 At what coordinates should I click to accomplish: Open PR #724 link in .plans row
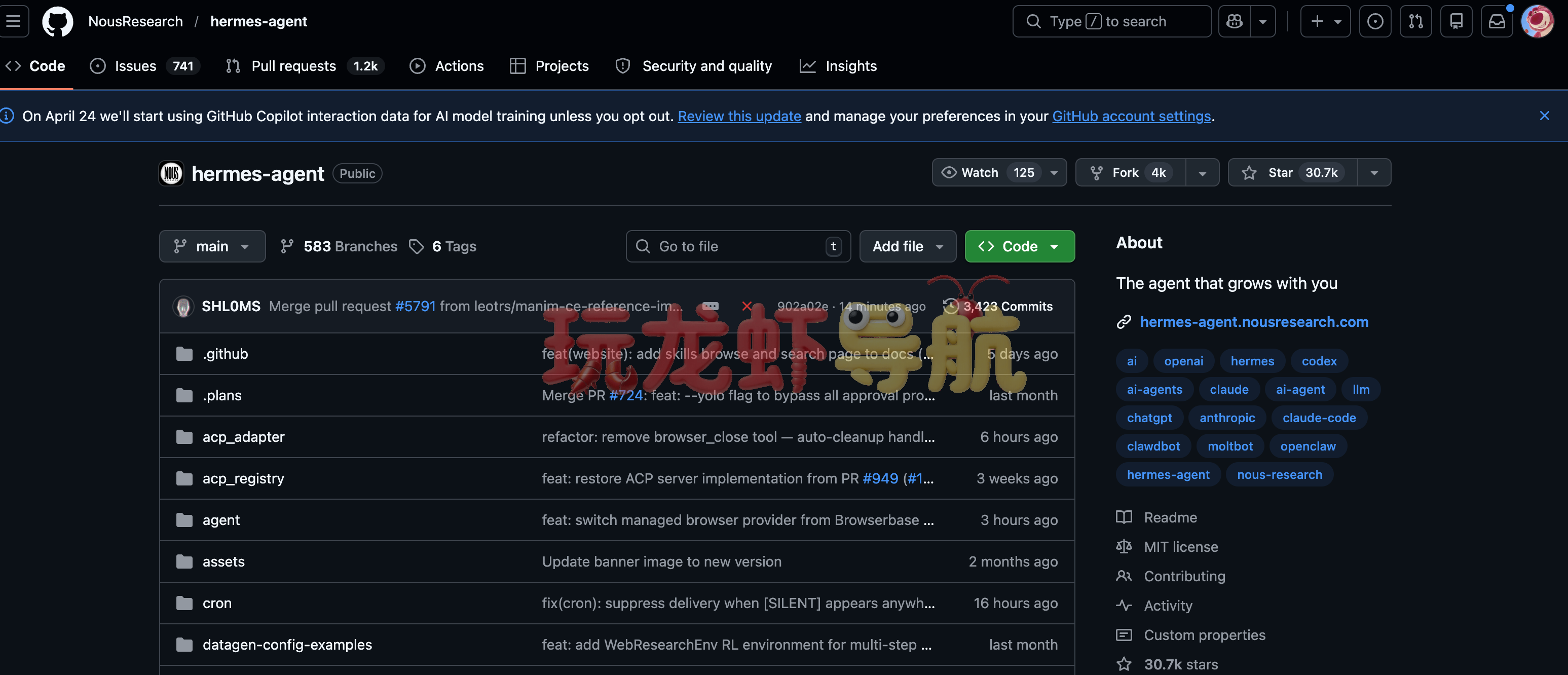point(626,395)
